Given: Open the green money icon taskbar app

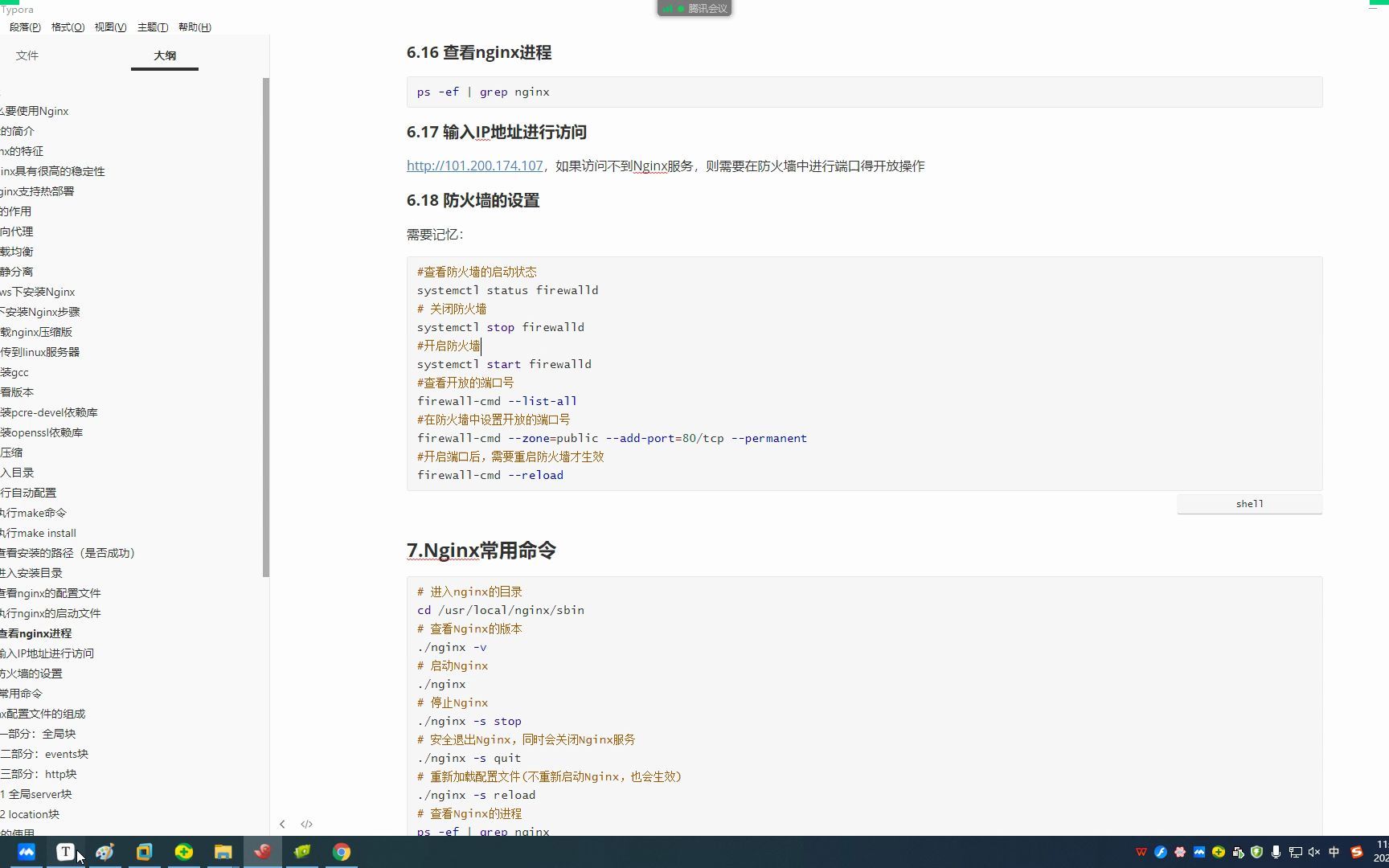Looking at the screenshot, I should coord(302,852).
